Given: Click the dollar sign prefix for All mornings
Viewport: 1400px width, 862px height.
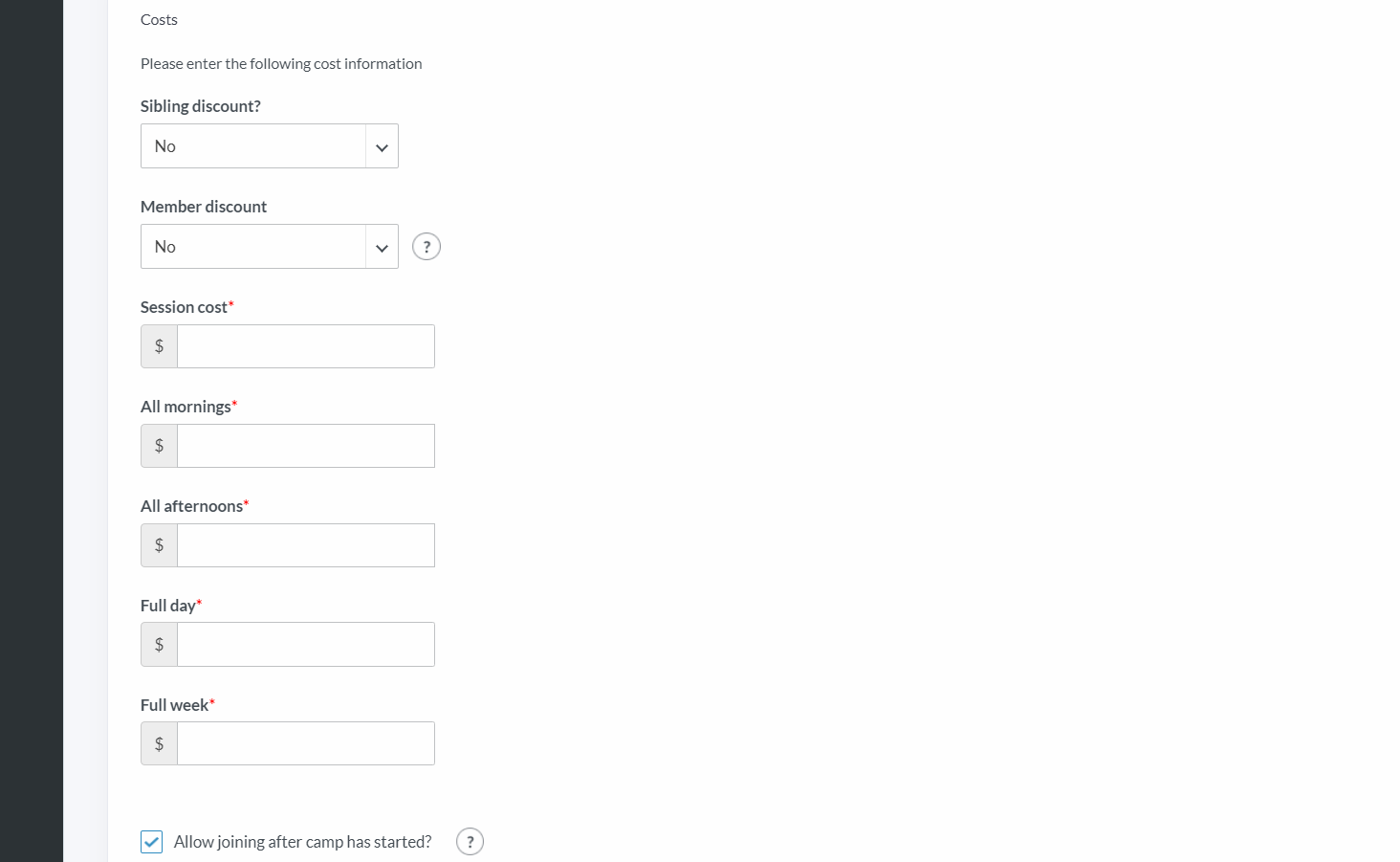Looking at the screenshot, I should click(159, 446).
